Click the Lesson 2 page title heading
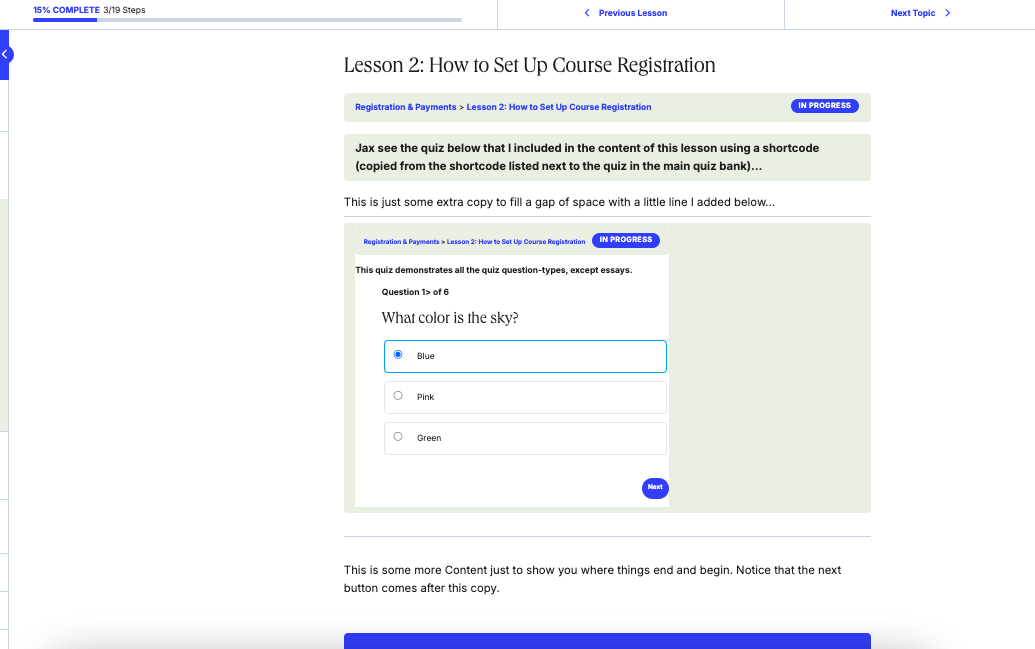1035x649 pixels. pyautogui.click(x=529, y=66)
